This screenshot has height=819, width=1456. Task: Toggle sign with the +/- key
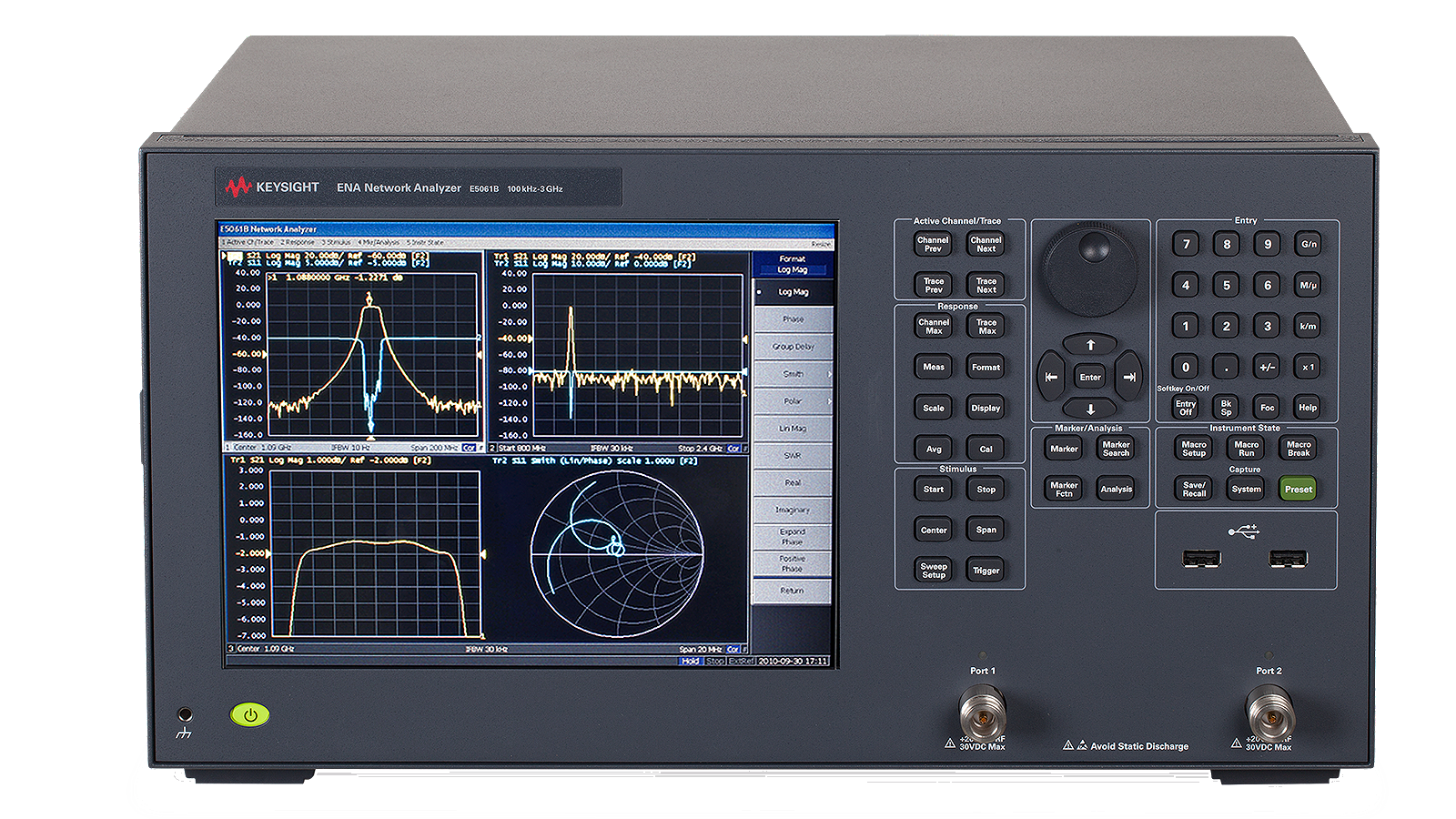1267,367
